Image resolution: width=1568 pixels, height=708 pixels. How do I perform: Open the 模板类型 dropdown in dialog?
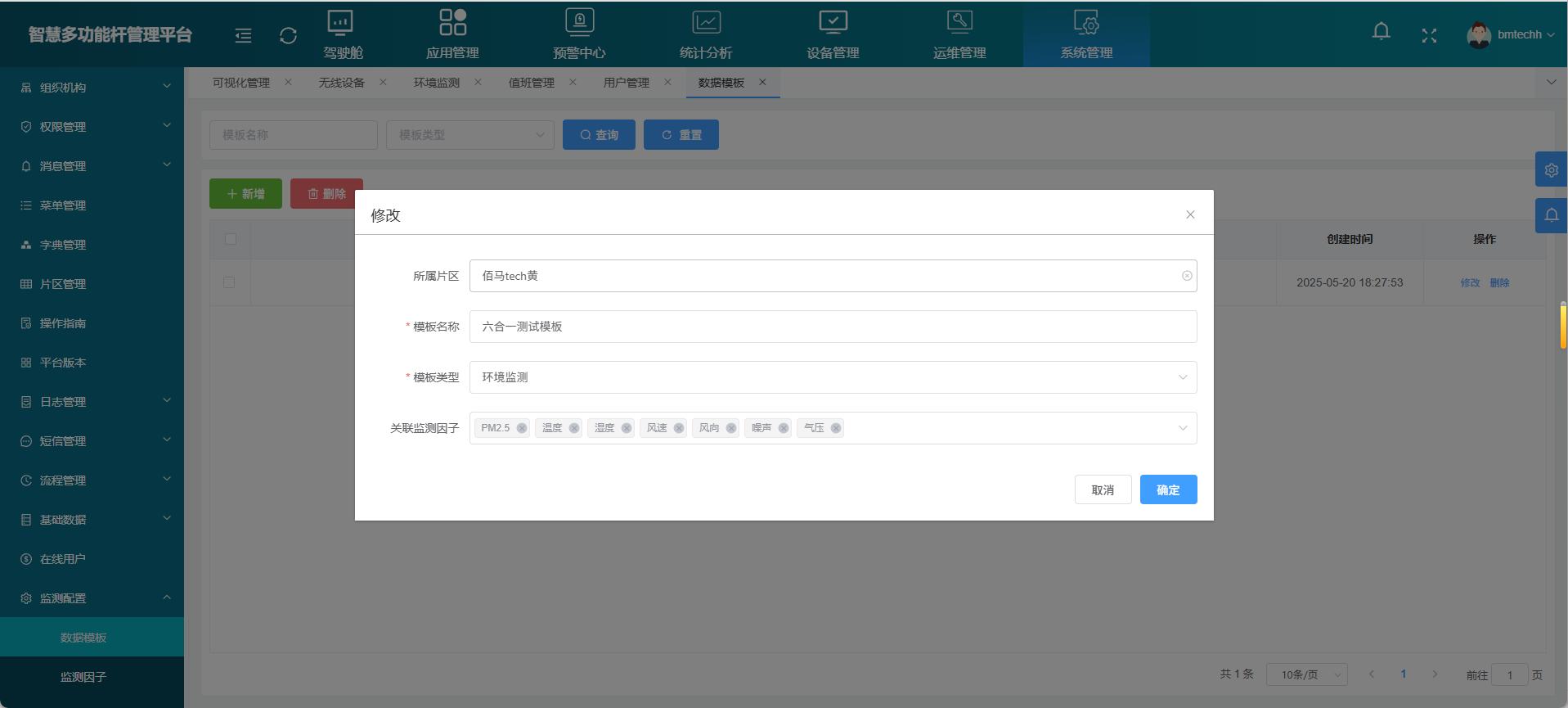(x=833, y=377)
